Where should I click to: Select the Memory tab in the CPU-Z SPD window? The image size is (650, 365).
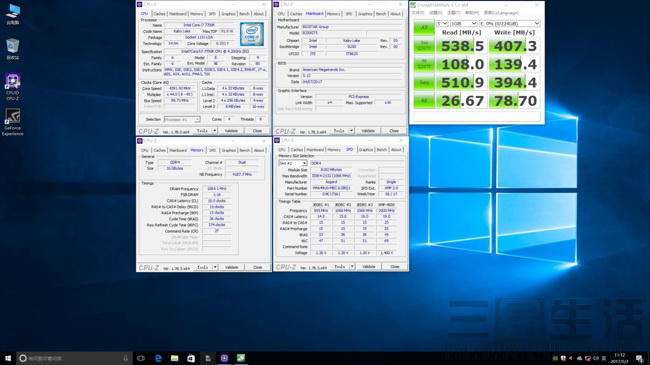point(334,149)
